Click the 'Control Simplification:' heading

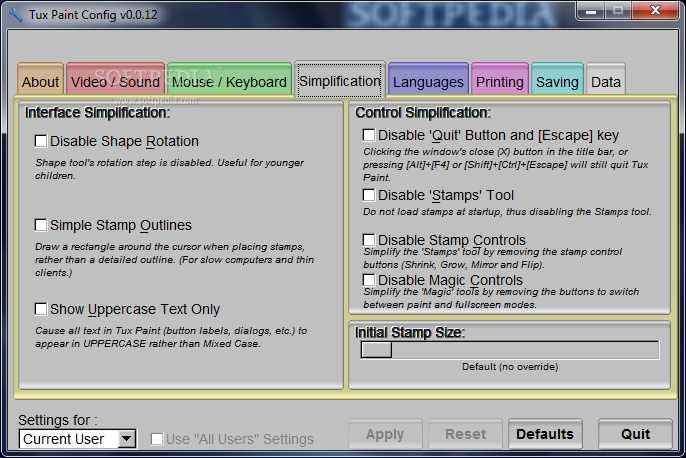click(x=423, y=113)
